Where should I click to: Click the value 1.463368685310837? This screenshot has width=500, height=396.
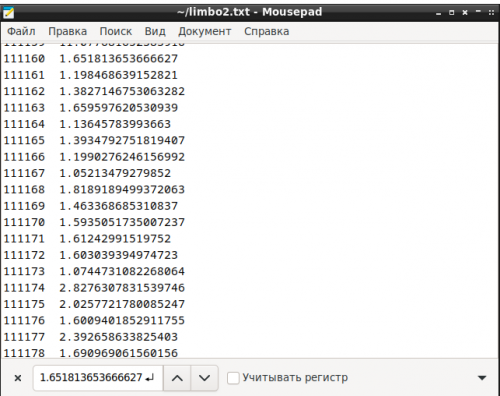[x=119, y=206]
